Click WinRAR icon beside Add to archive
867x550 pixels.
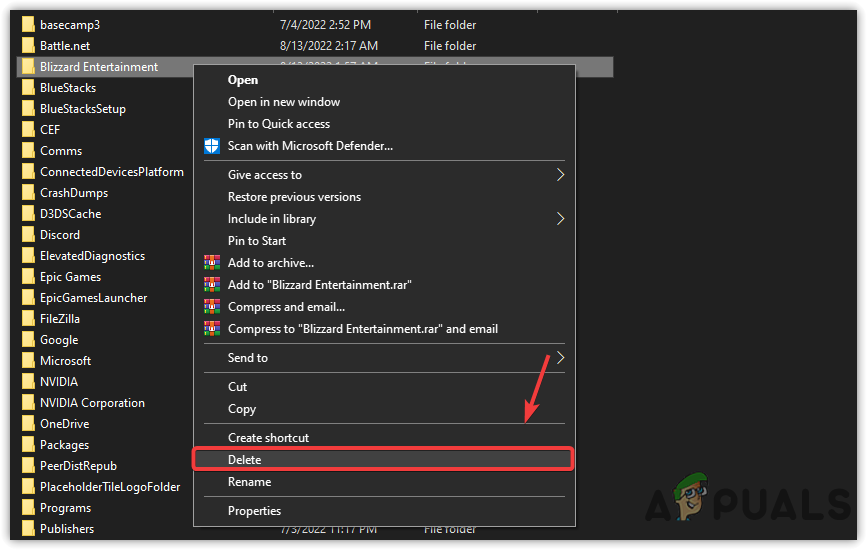(211, 263)
